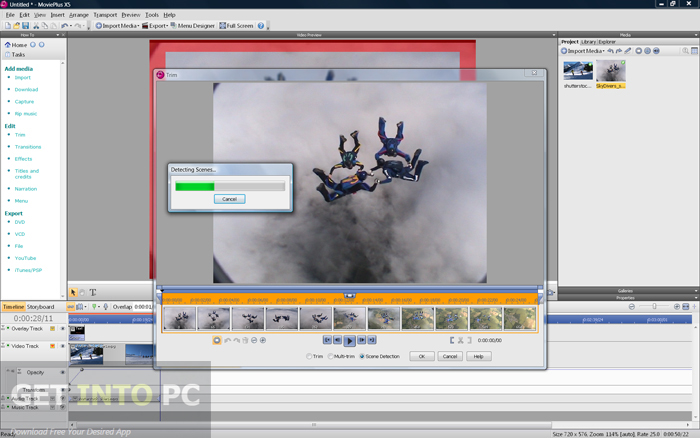Image resolution: width=700 pixels, height=438 pixels.
Task: Open the Arrange menu
Action: [79, 15]
